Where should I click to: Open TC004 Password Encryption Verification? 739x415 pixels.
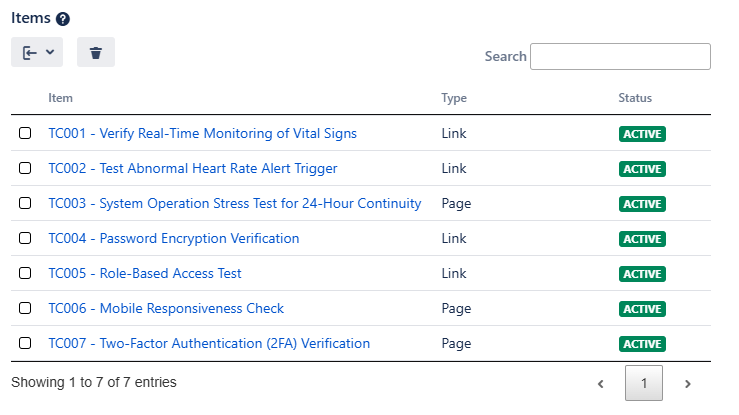point(174,239)
